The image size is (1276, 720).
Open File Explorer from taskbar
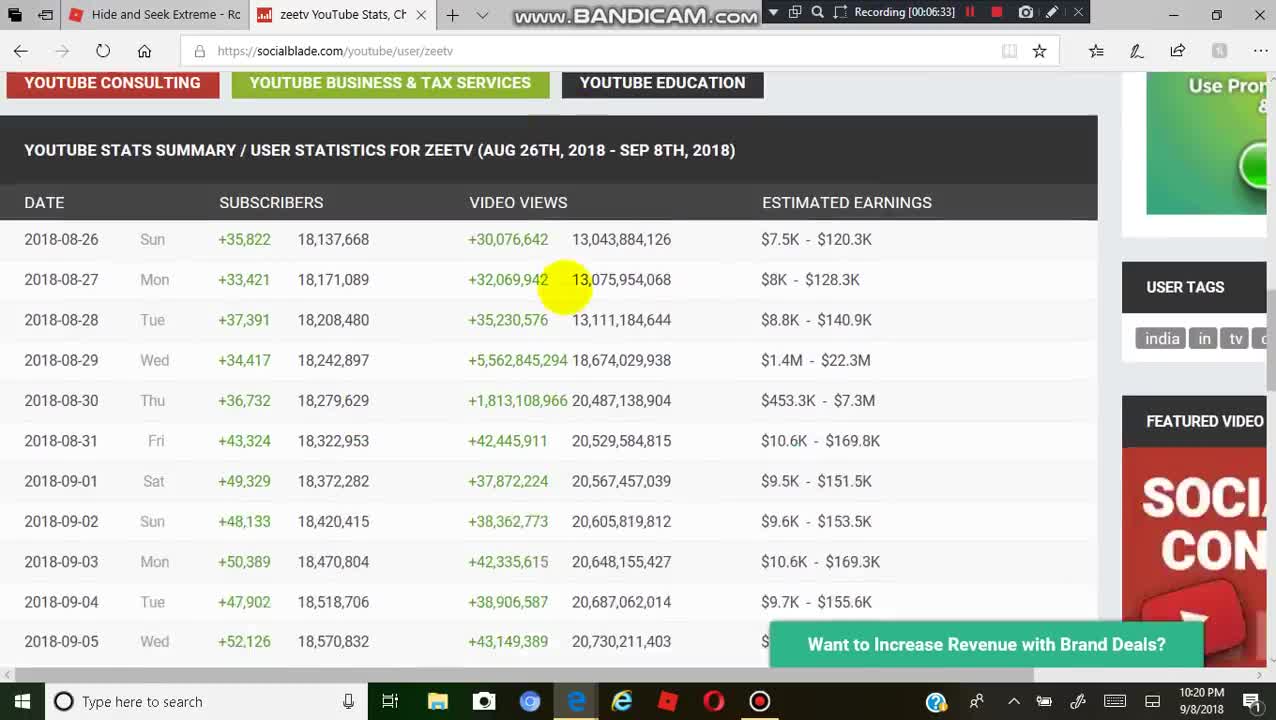(x=438, y=701)
